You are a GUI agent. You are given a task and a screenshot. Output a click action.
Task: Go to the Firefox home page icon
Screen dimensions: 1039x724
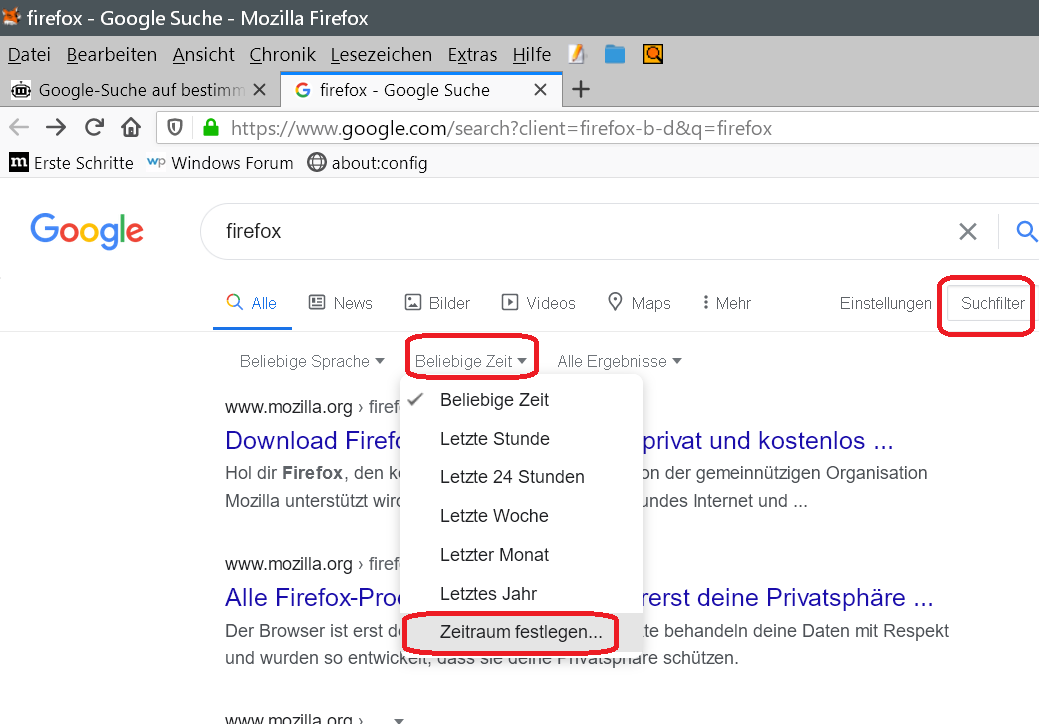(x=131, y=128)
